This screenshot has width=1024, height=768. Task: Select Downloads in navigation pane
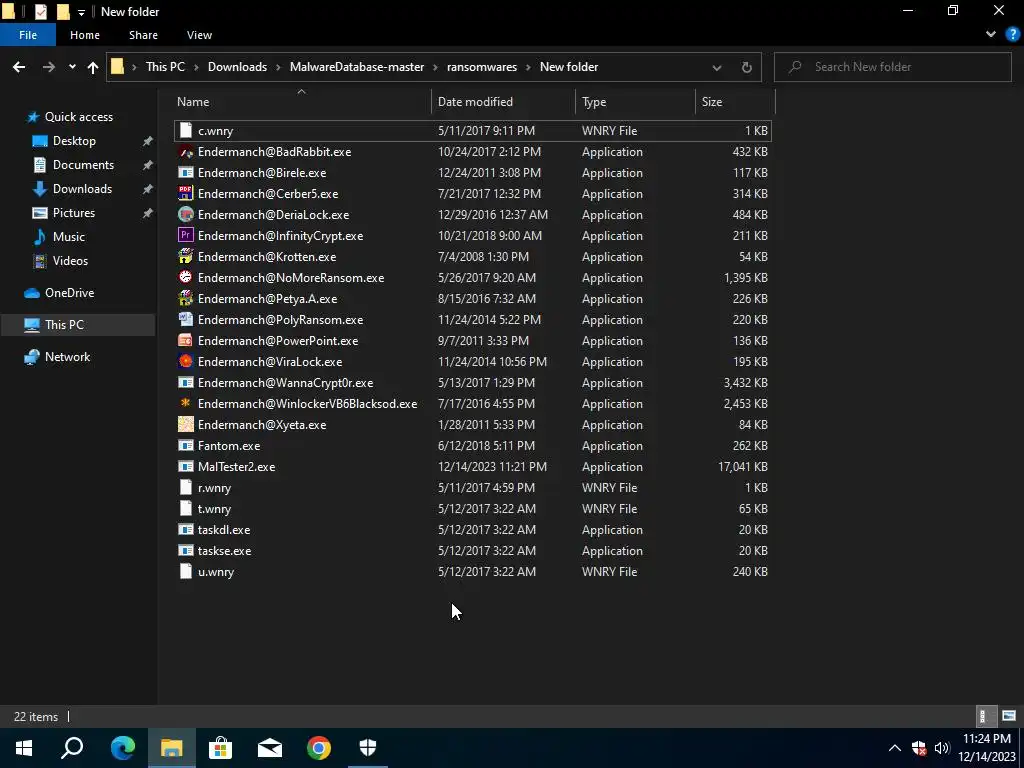(82, 189)
